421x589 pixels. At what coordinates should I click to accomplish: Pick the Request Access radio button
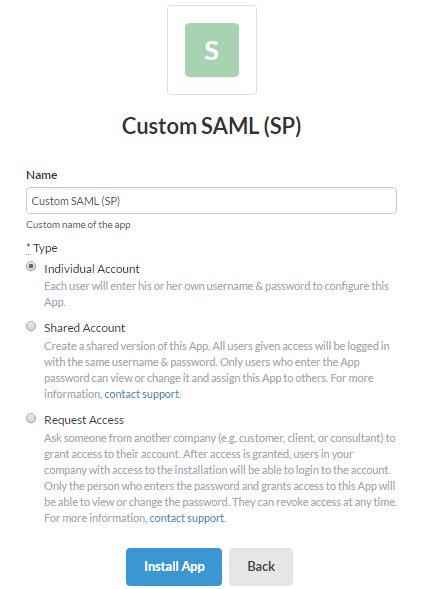[x=31, y=418]
